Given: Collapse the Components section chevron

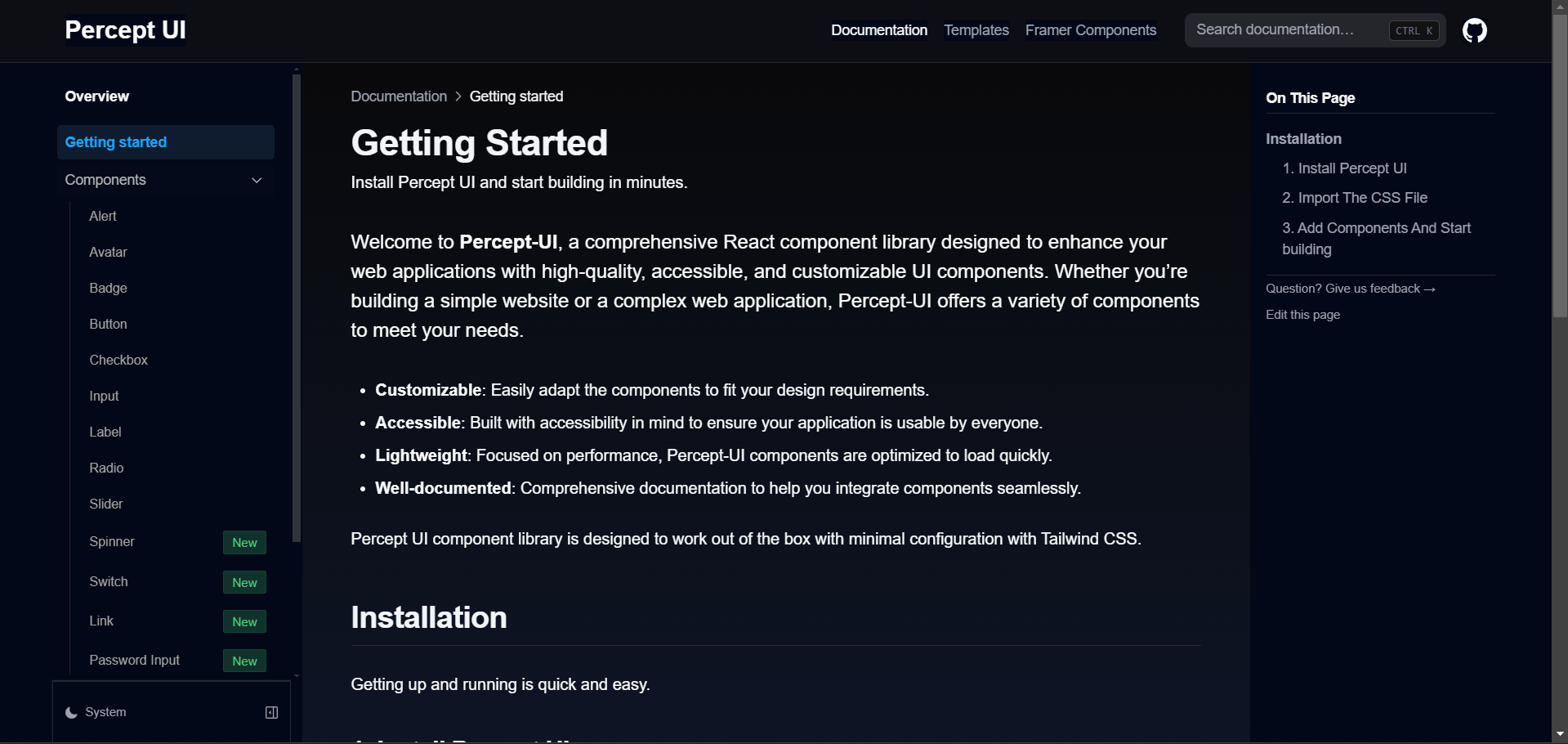Looking at the screenshot, I should click(x=256, y=180).
